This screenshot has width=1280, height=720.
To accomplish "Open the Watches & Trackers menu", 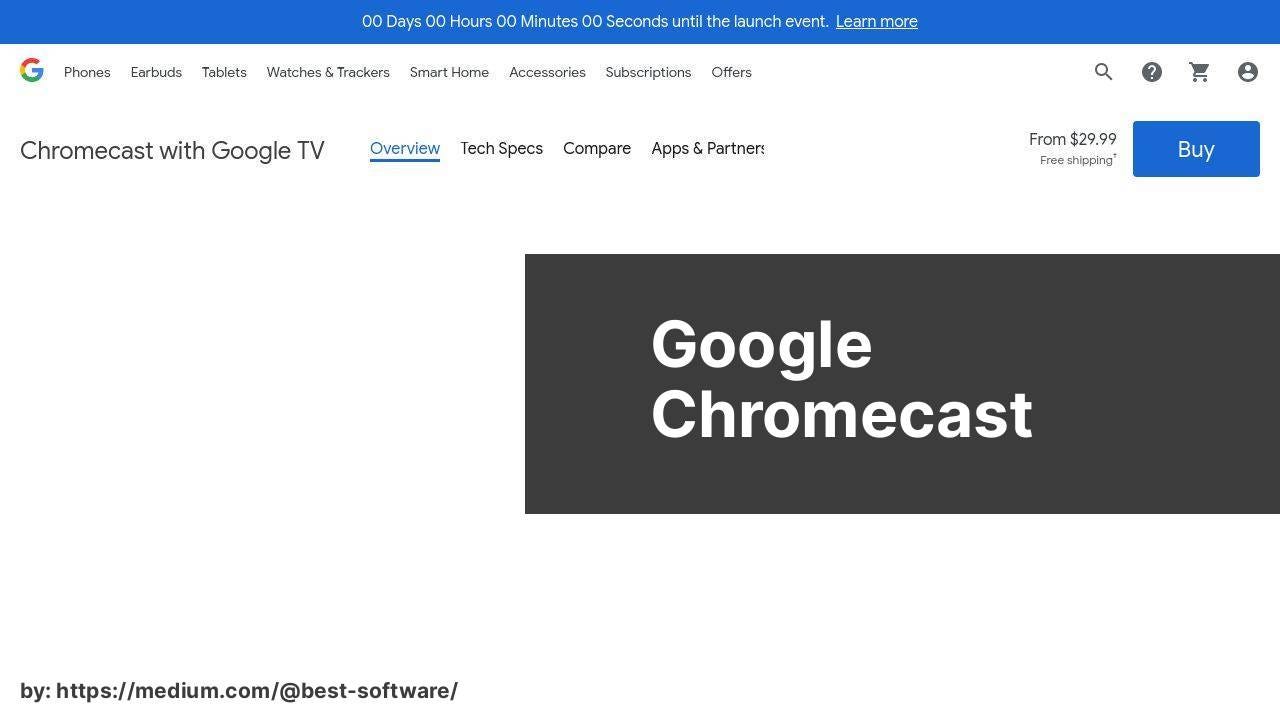I will 328,72.
